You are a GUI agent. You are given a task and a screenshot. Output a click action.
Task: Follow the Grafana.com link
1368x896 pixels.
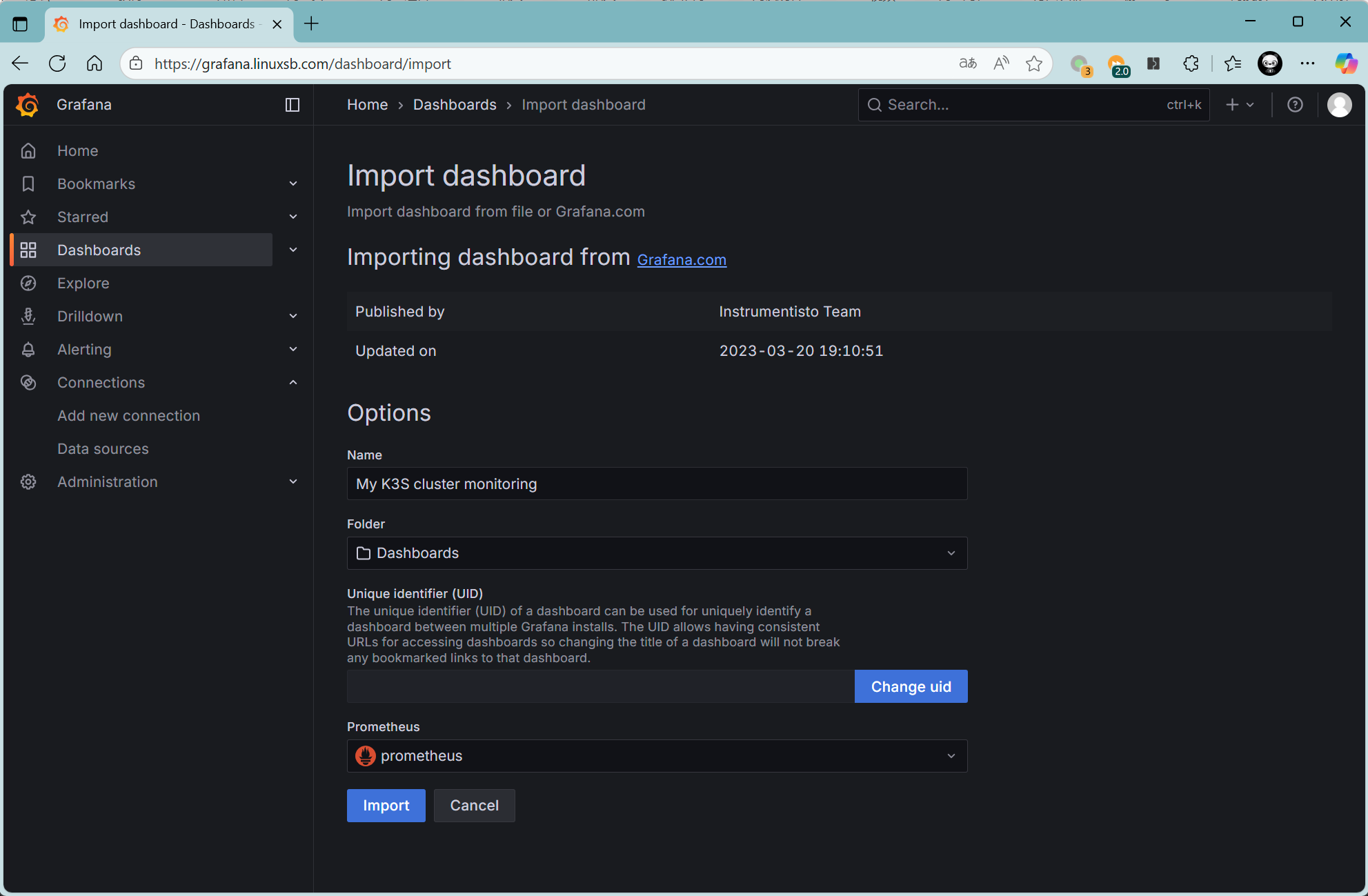tap(681, 259)
